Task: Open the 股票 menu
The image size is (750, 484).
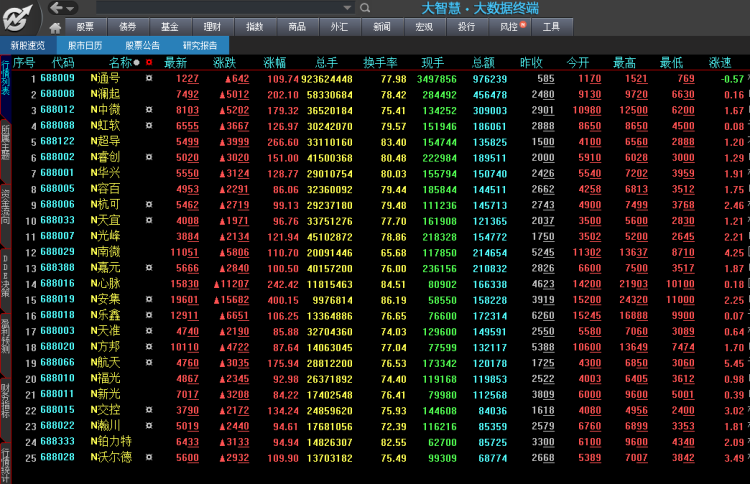Action: point(85,27)
